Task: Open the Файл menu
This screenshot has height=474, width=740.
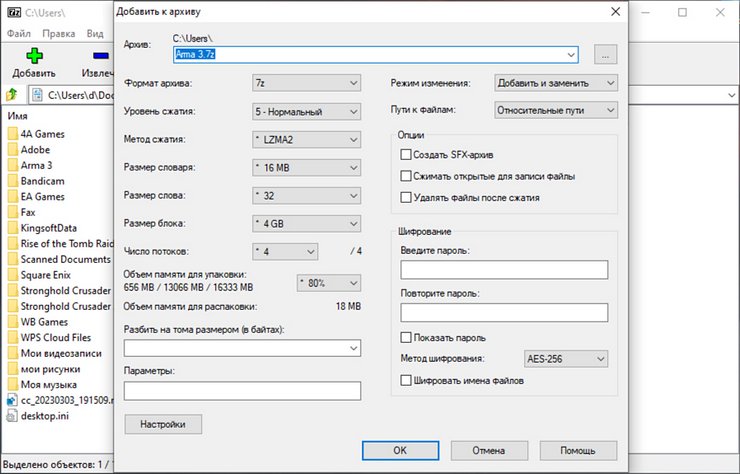Action: pos(19,33)
